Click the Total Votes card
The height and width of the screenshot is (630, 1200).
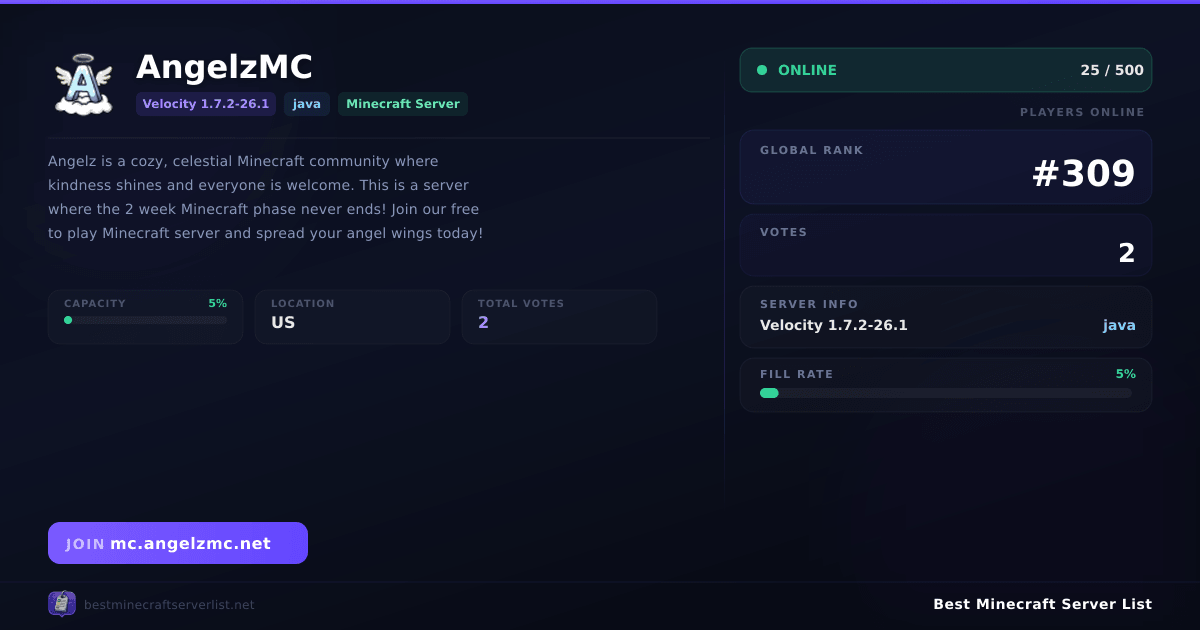[559, 317]
